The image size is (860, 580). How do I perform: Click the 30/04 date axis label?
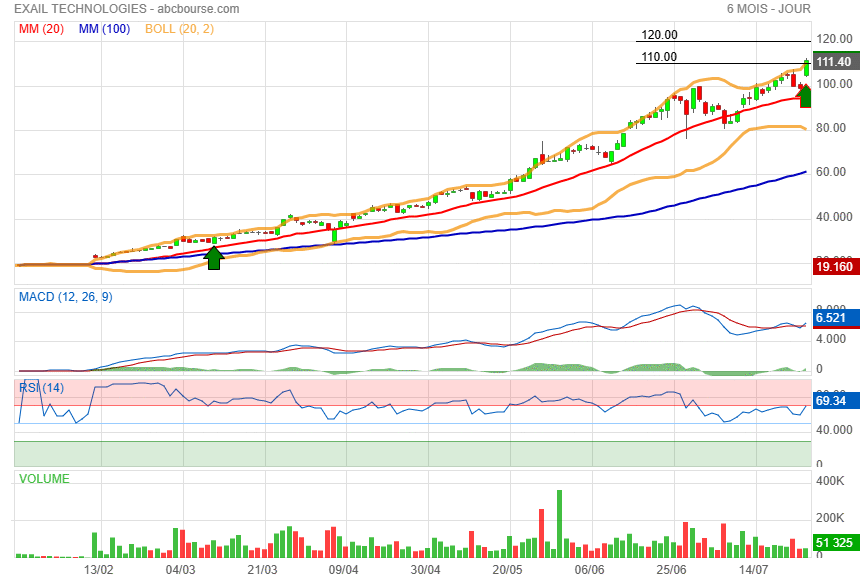click(x=425, y=569)
